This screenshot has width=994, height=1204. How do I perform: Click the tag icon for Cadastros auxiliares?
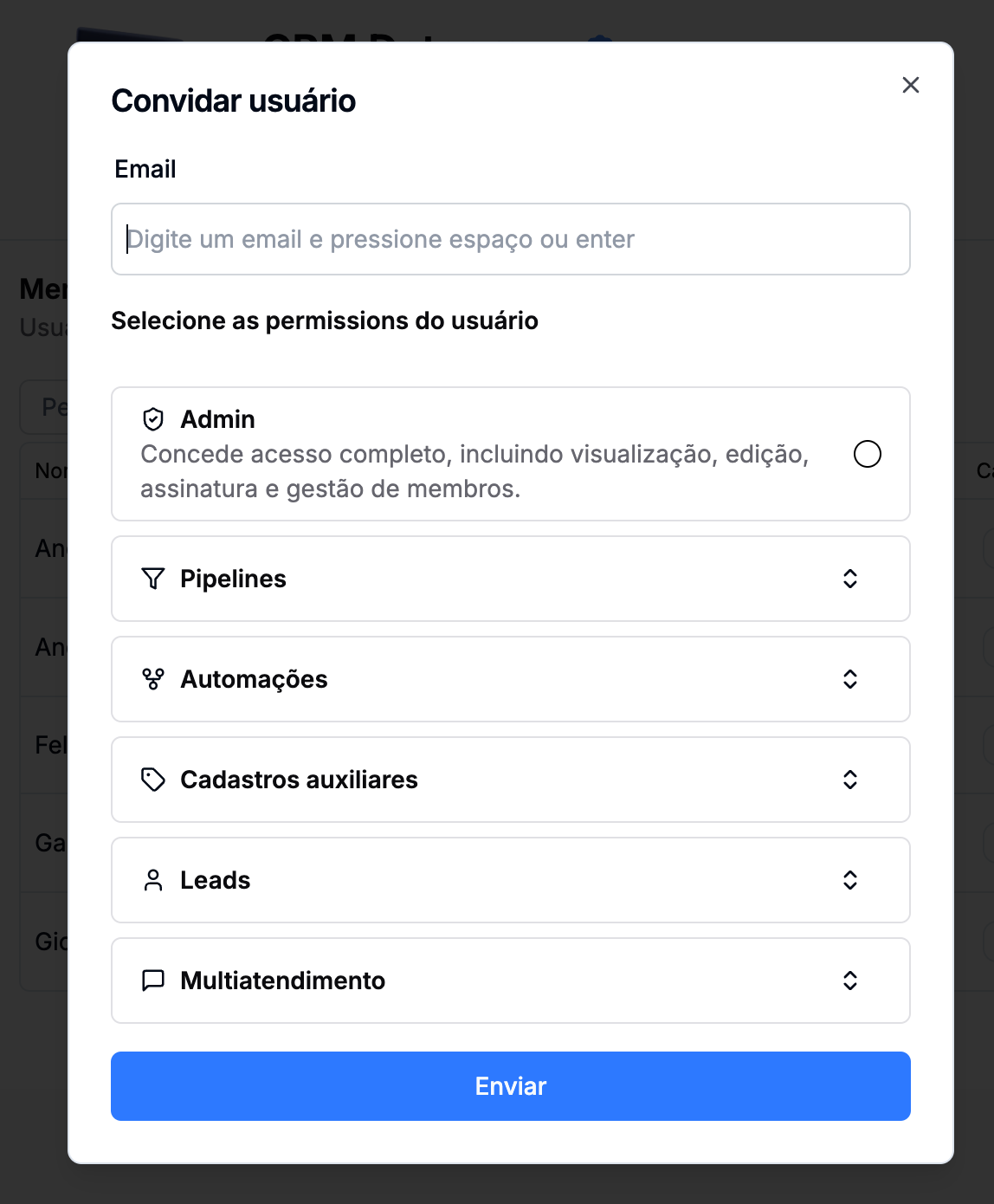pyautogui.click(x=153, y=780)
